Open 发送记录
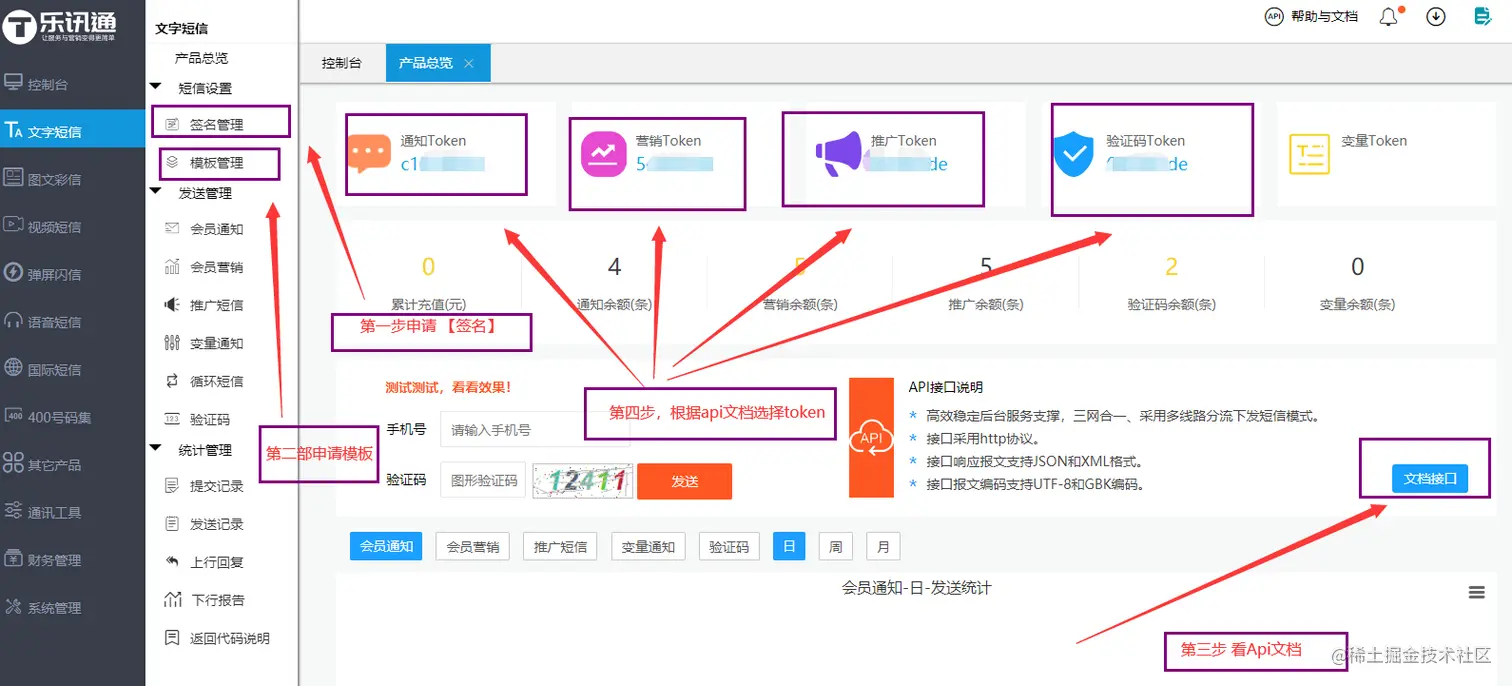Viewport: 1512px width, 686px height. pos(217,524)
